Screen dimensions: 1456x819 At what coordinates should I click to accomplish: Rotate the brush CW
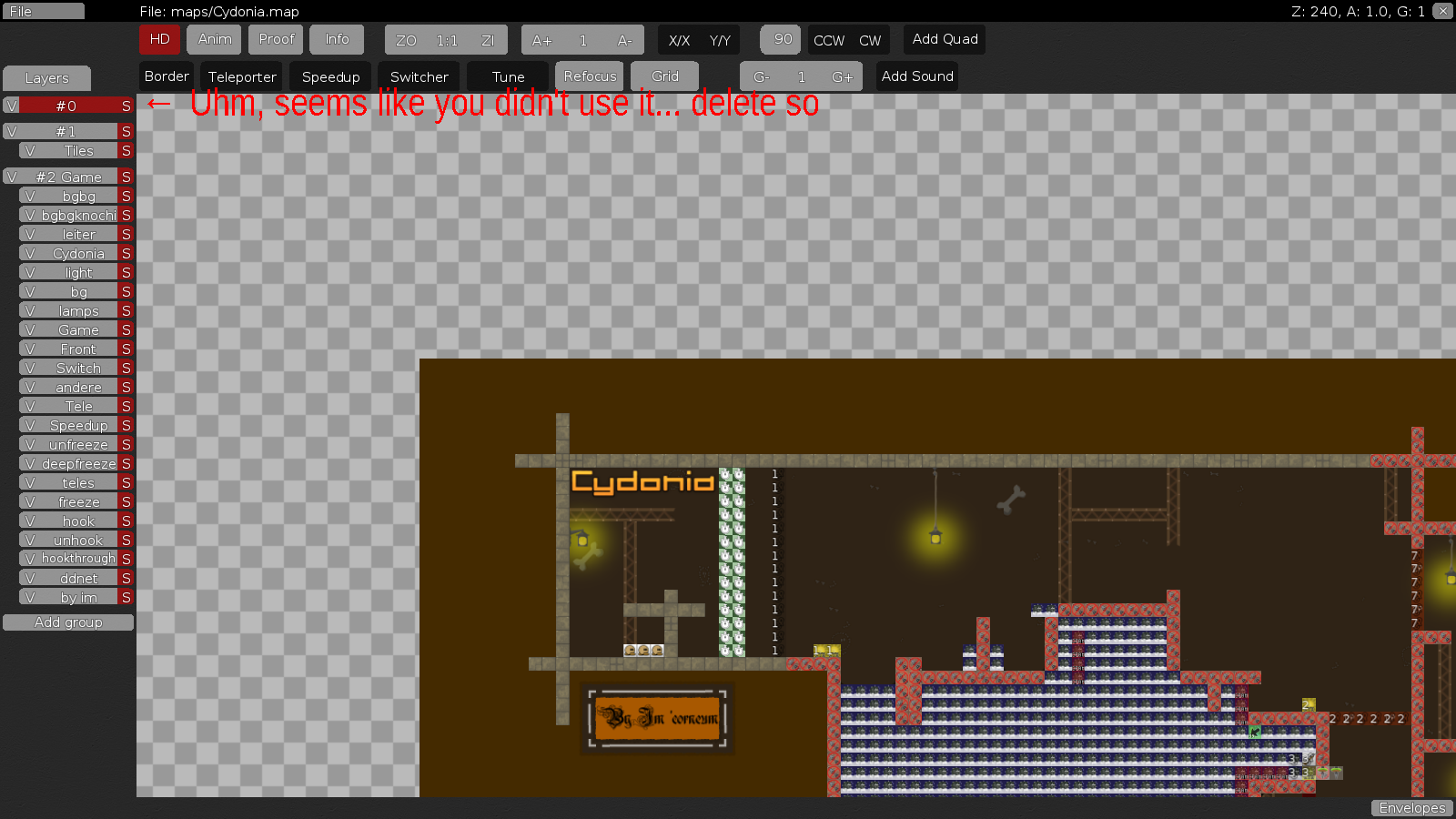point(871,40)
